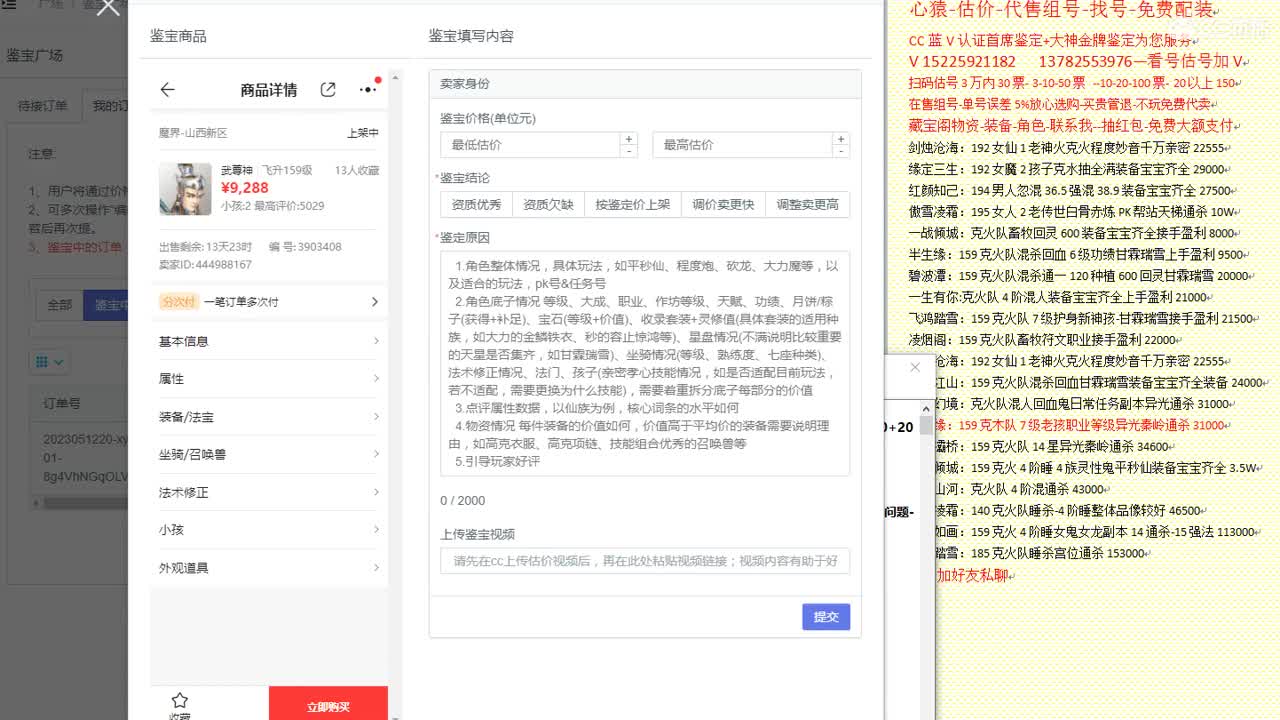Click the 13人收藏 label

pyautogui.click(x=357, y=170)
